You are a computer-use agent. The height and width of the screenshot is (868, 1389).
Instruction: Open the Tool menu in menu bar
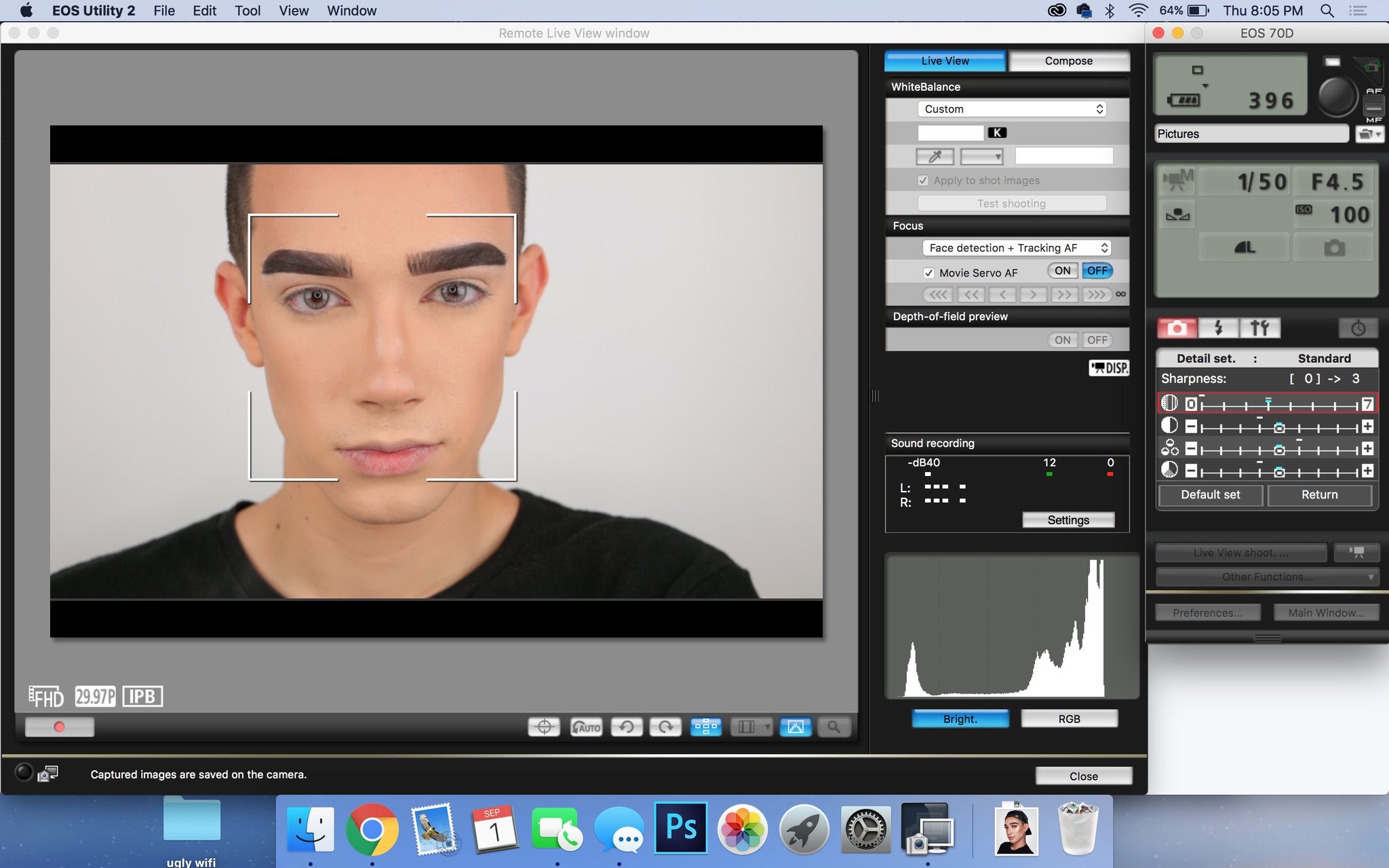tap(248, 11)
